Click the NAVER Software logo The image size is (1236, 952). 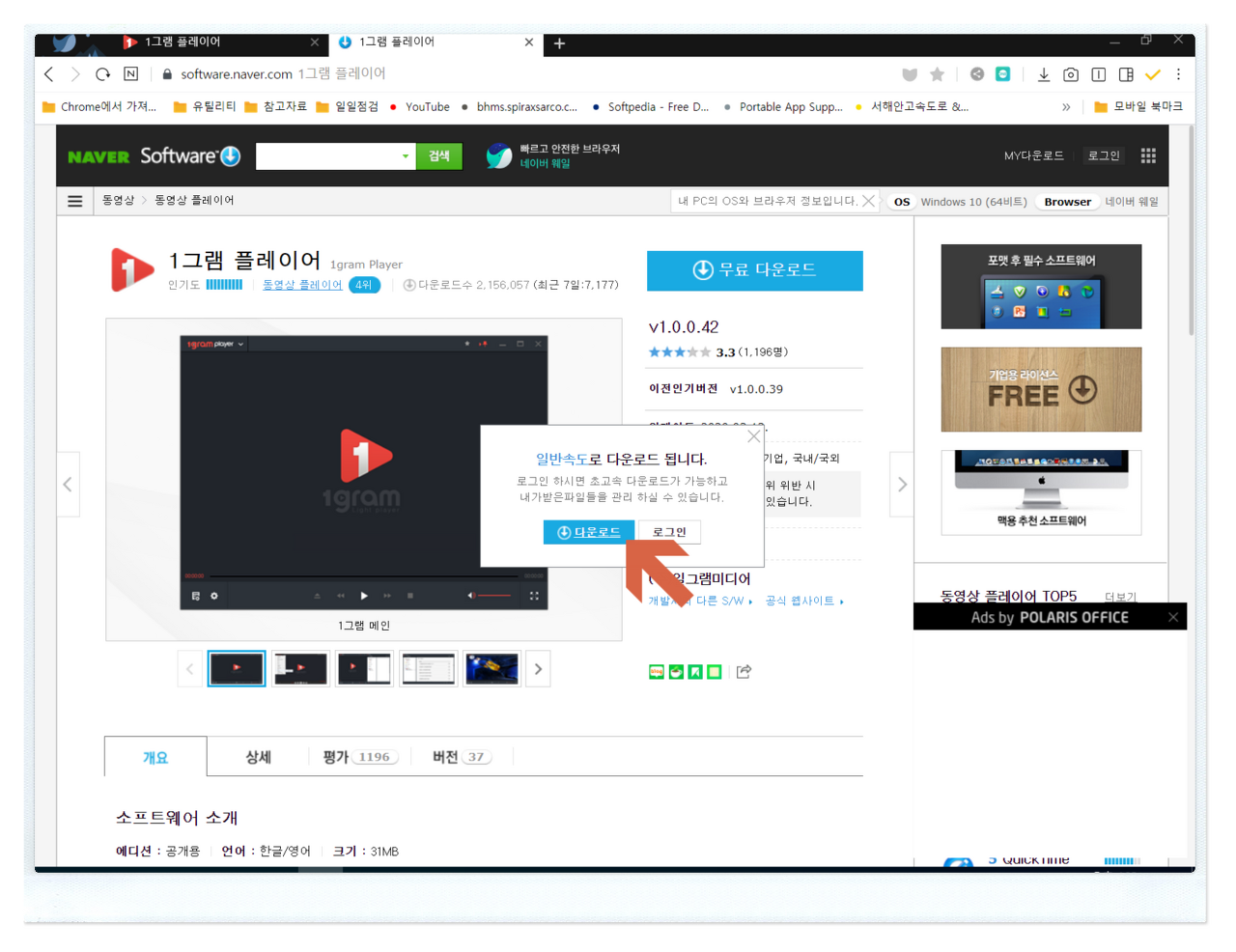tap(154, 155)
